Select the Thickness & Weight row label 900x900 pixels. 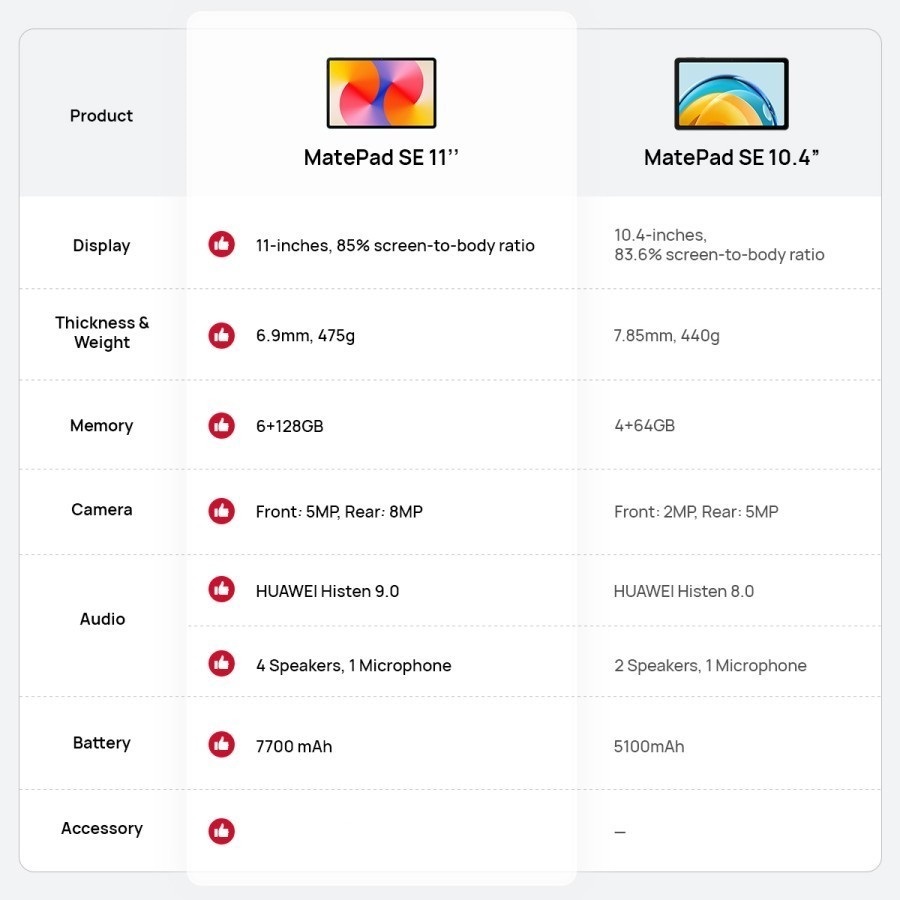(x=101, y=333)
